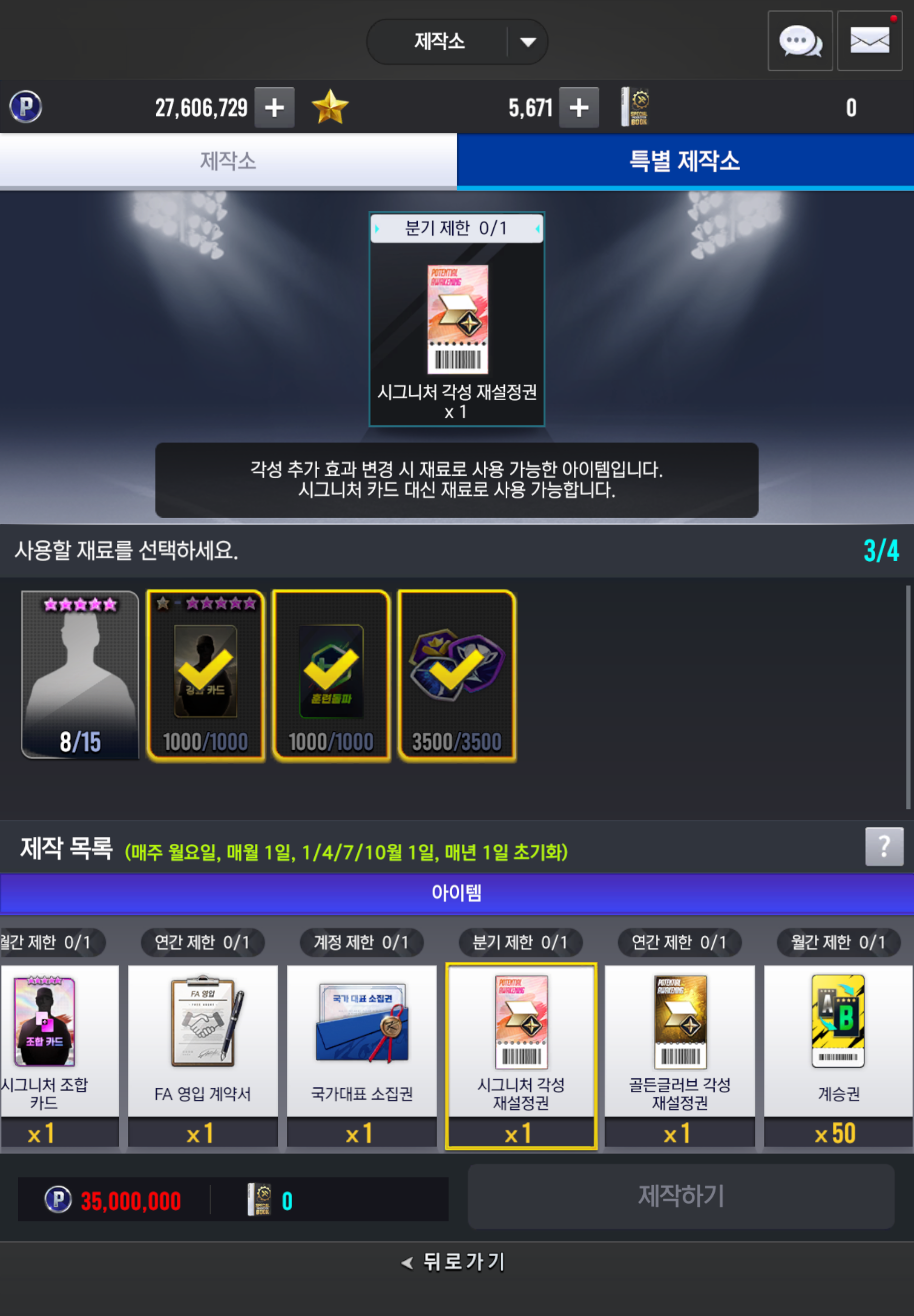The width and height of the screenshot is (914, 1316).
Task: Go back with 뒤로가기
Action: [x=454, y=1261]
